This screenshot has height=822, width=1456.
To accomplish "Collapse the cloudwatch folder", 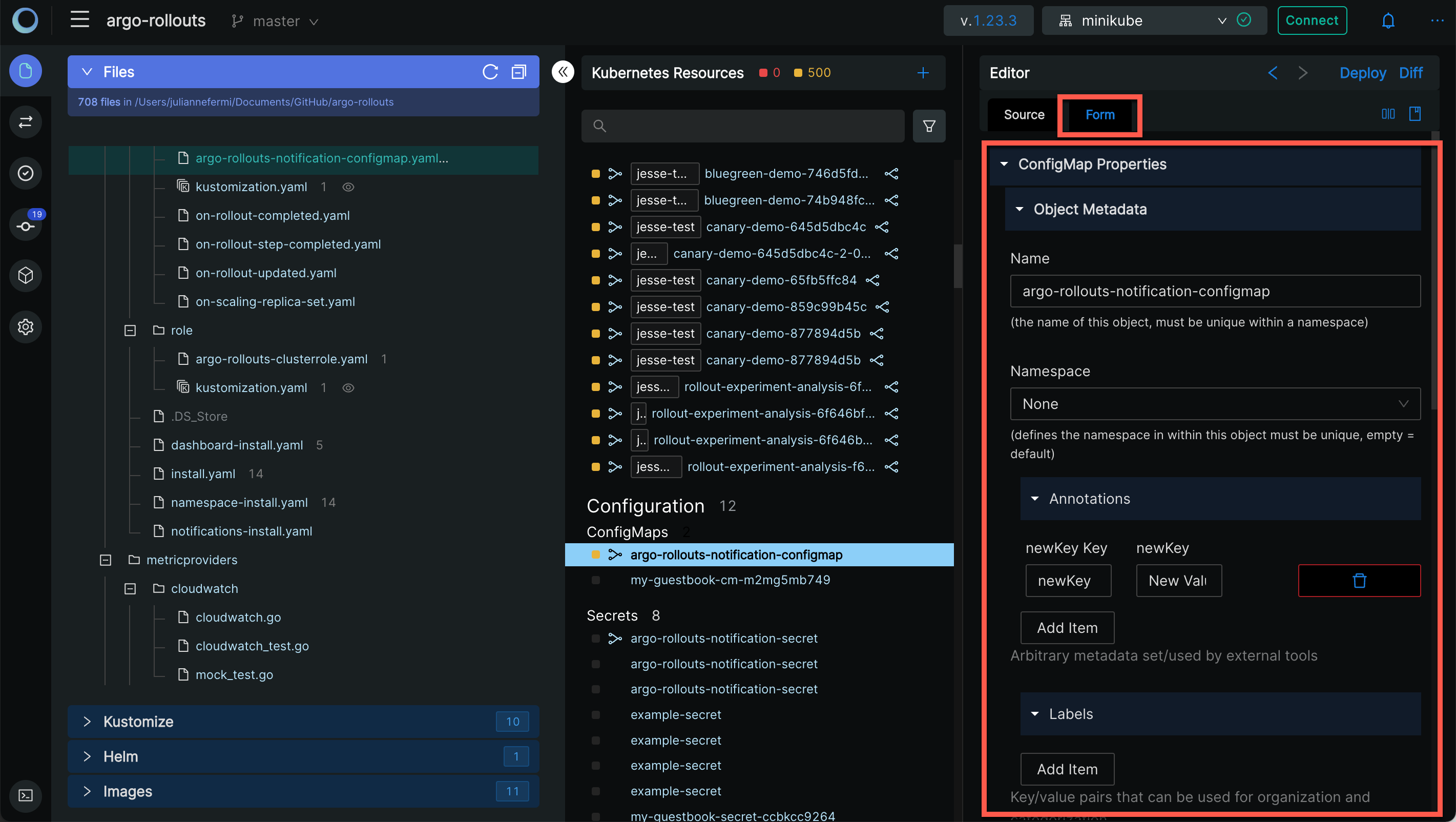I will point(130,589).
